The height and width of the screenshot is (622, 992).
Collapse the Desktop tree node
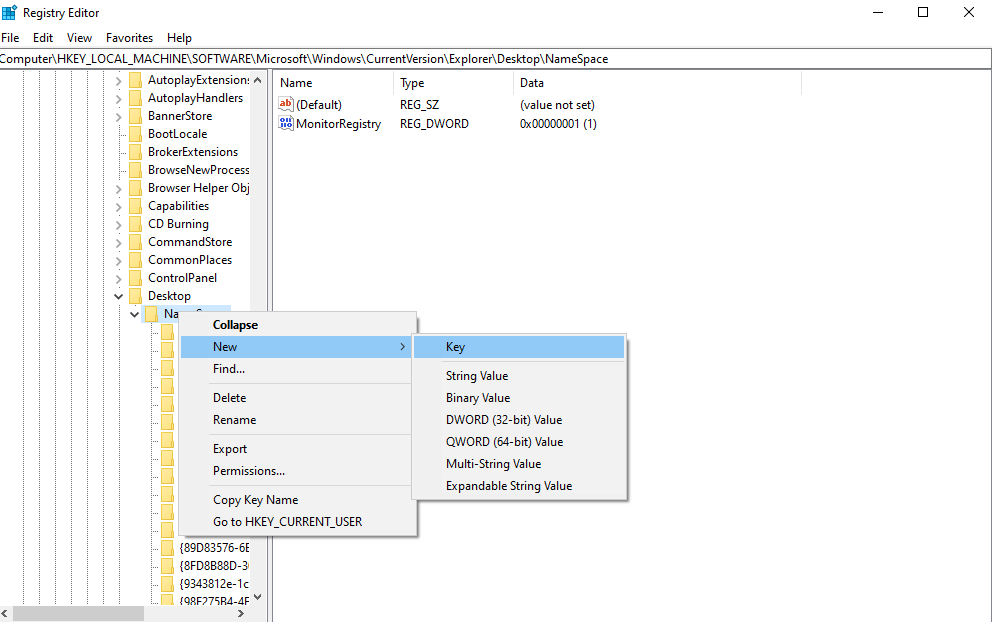coord(118,295)
